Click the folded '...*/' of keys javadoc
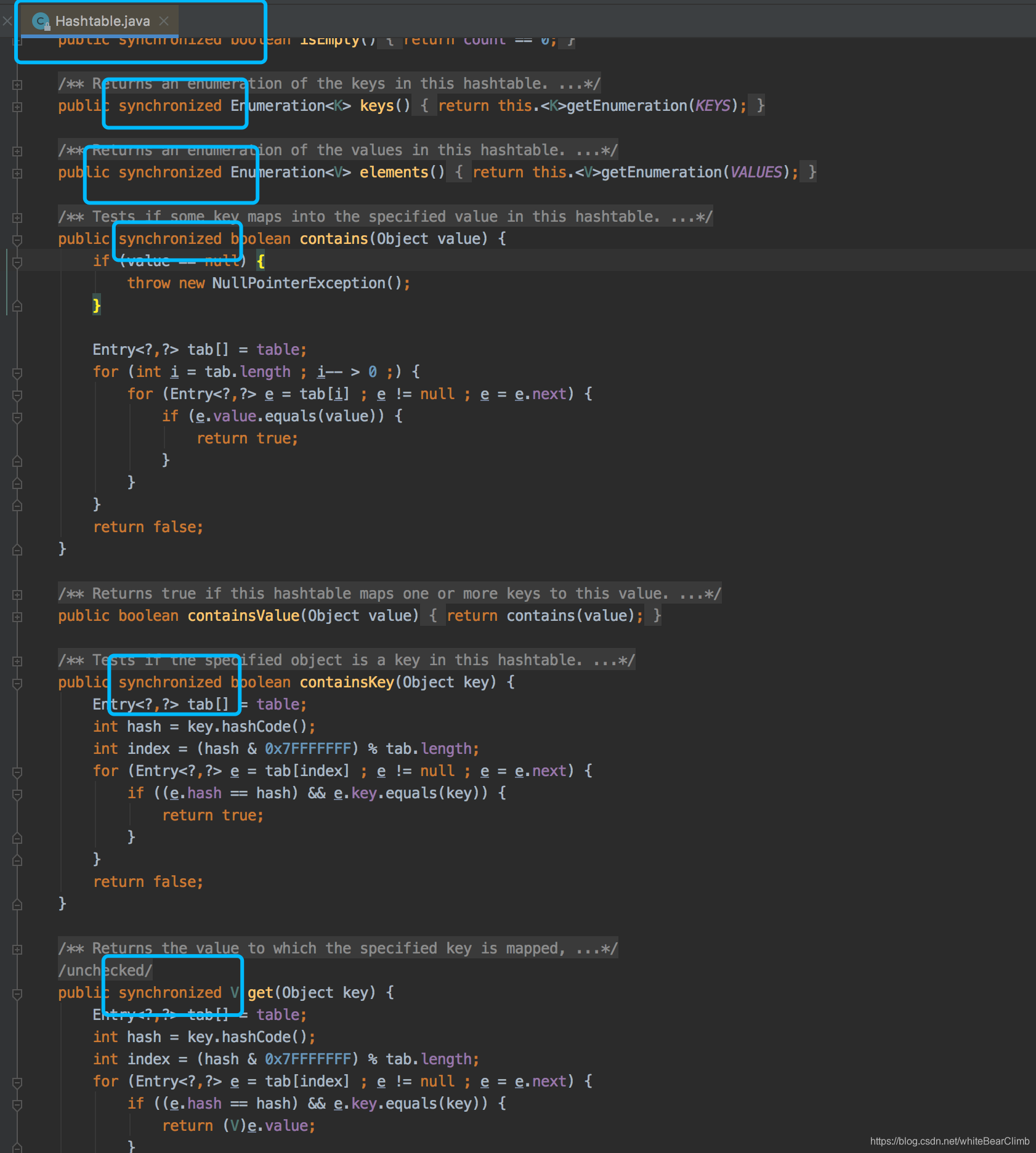This screenshot has width=1036, height=1153. pyautogui.click(x=580, y=84)
